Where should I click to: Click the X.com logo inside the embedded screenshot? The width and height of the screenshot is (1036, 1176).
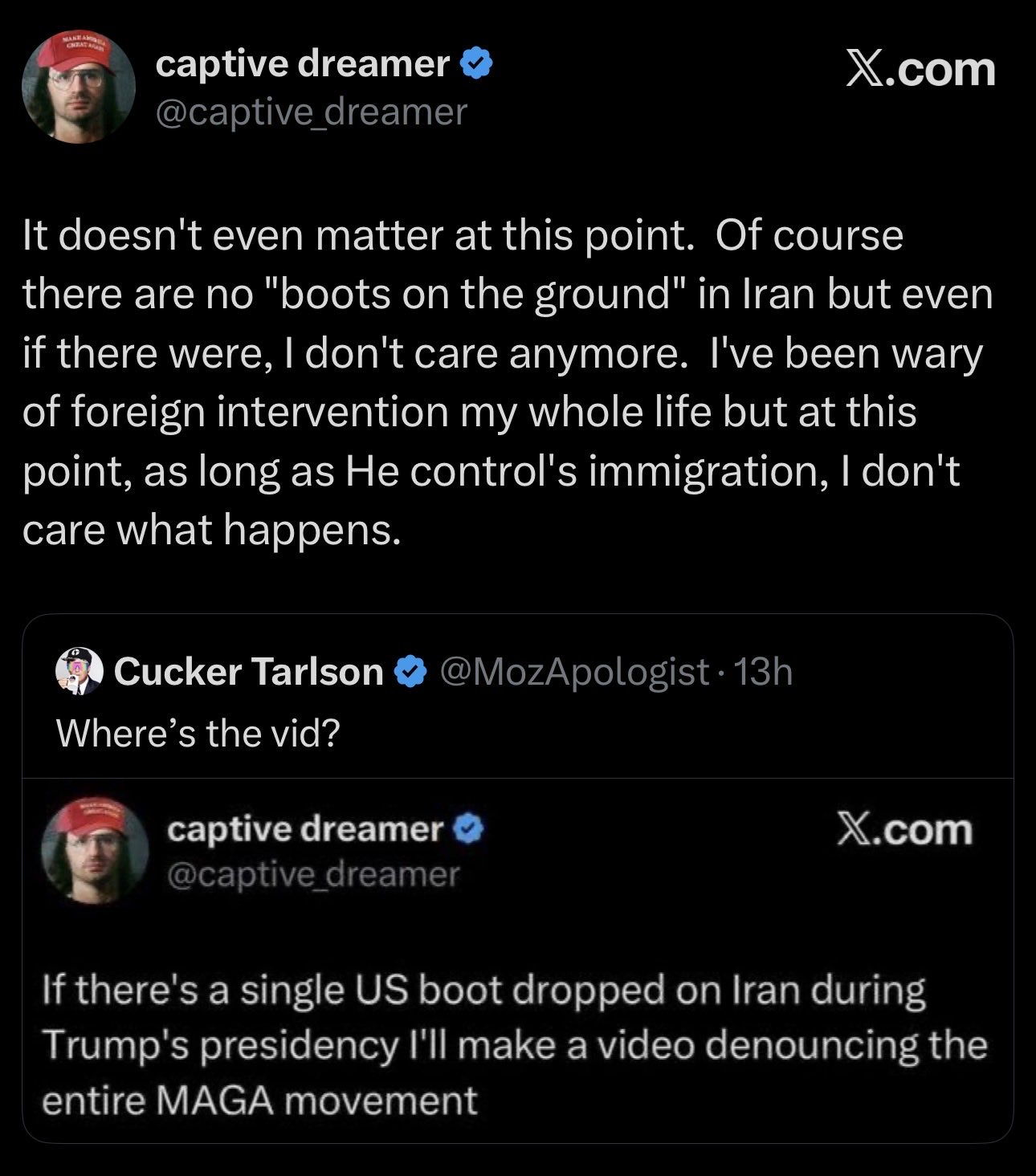(x=903, y=829)
